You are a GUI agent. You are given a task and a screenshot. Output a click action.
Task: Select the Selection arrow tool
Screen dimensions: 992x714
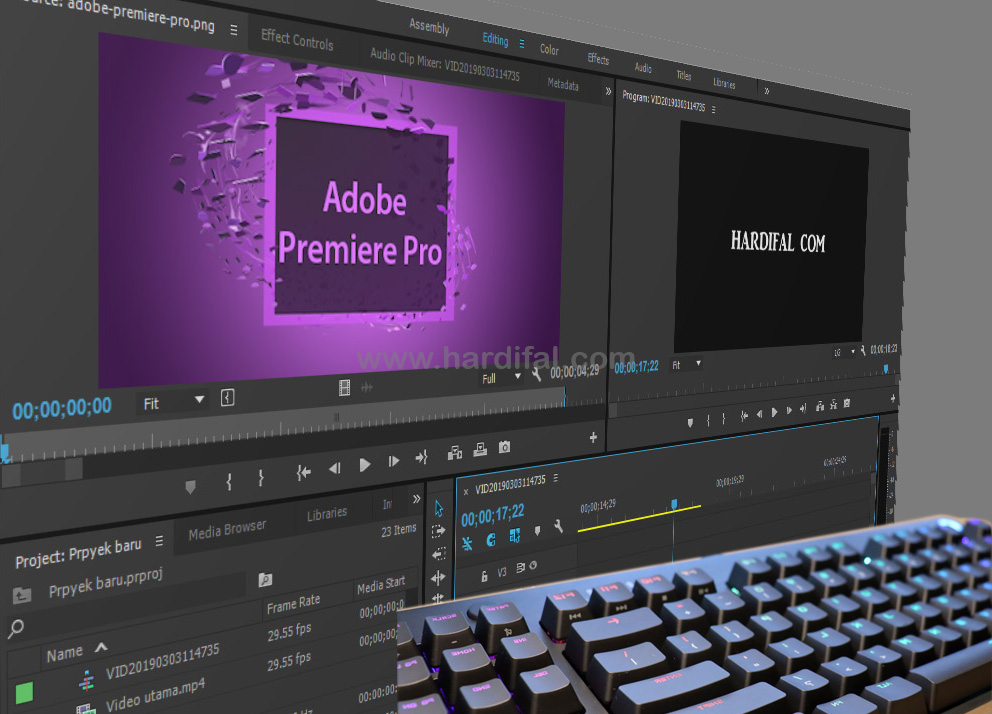(439, 508)
